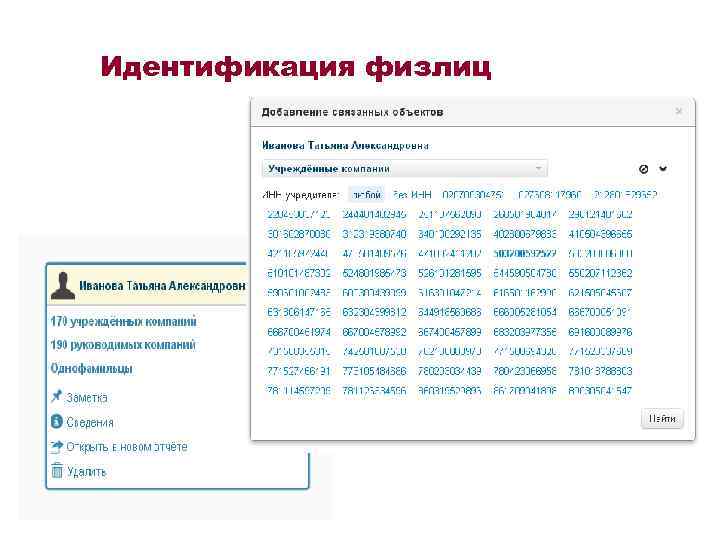Choose Сведения from the card menu
This screenshot has width=720, height=540.
coord(90,422)
